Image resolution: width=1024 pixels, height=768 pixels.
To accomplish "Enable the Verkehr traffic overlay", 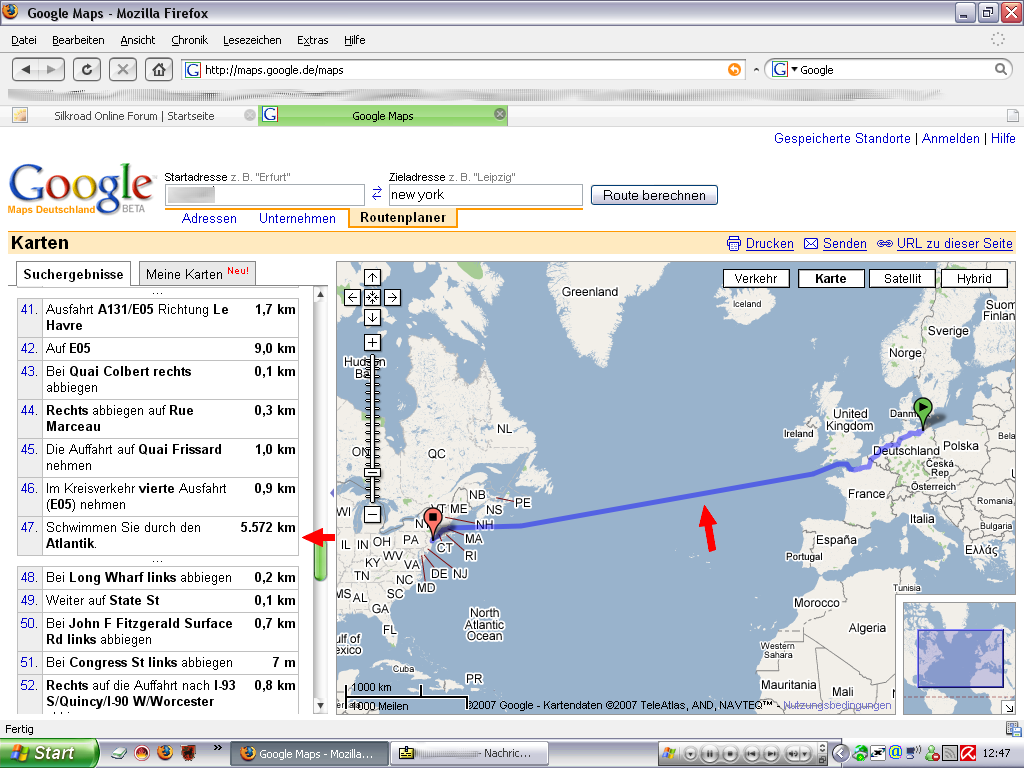I will point(756,279).
